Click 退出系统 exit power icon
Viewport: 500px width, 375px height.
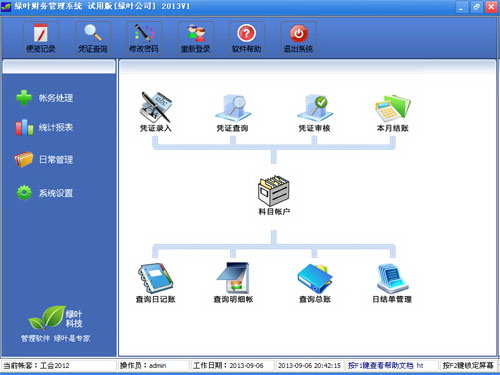(x=298, y=38)
